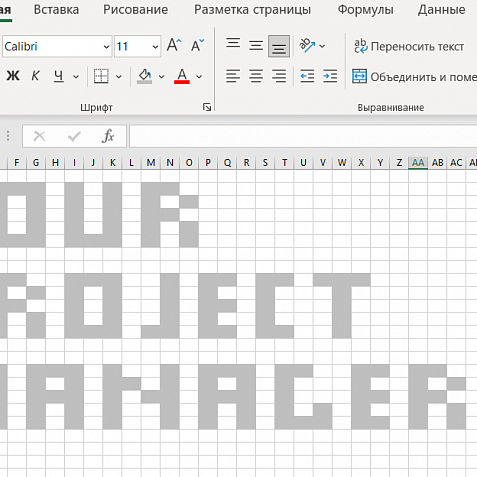Decrease indent icon

pyautogui.click(x=307, y=76)
